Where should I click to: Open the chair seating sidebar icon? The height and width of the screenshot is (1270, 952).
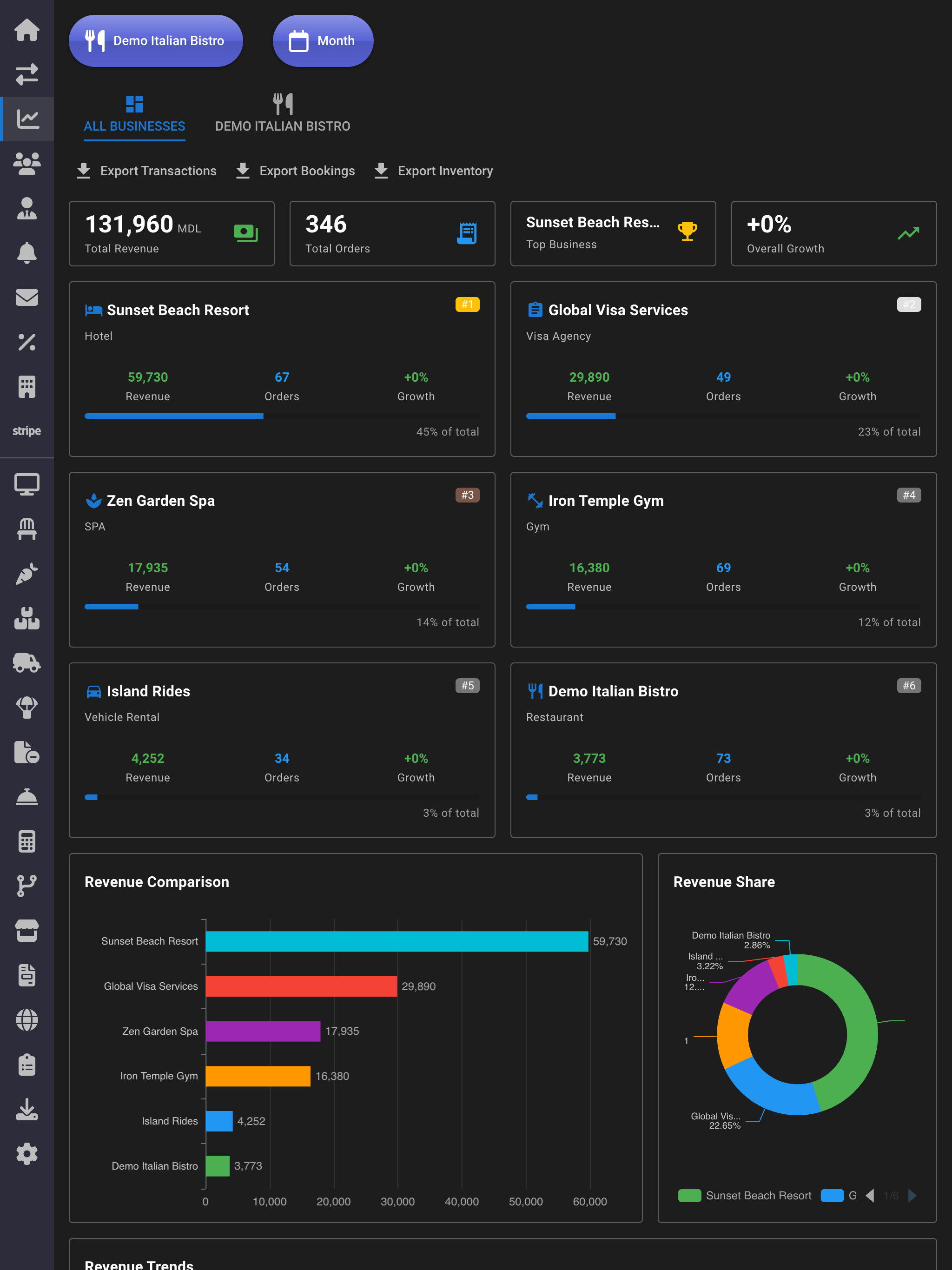pos(27,529)
